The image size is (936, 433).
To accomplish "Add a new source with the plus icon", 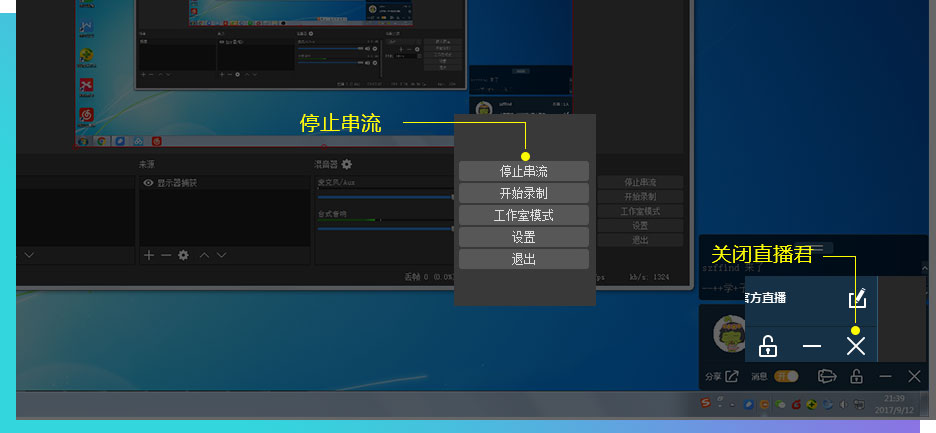I will (x=149, y=255).
